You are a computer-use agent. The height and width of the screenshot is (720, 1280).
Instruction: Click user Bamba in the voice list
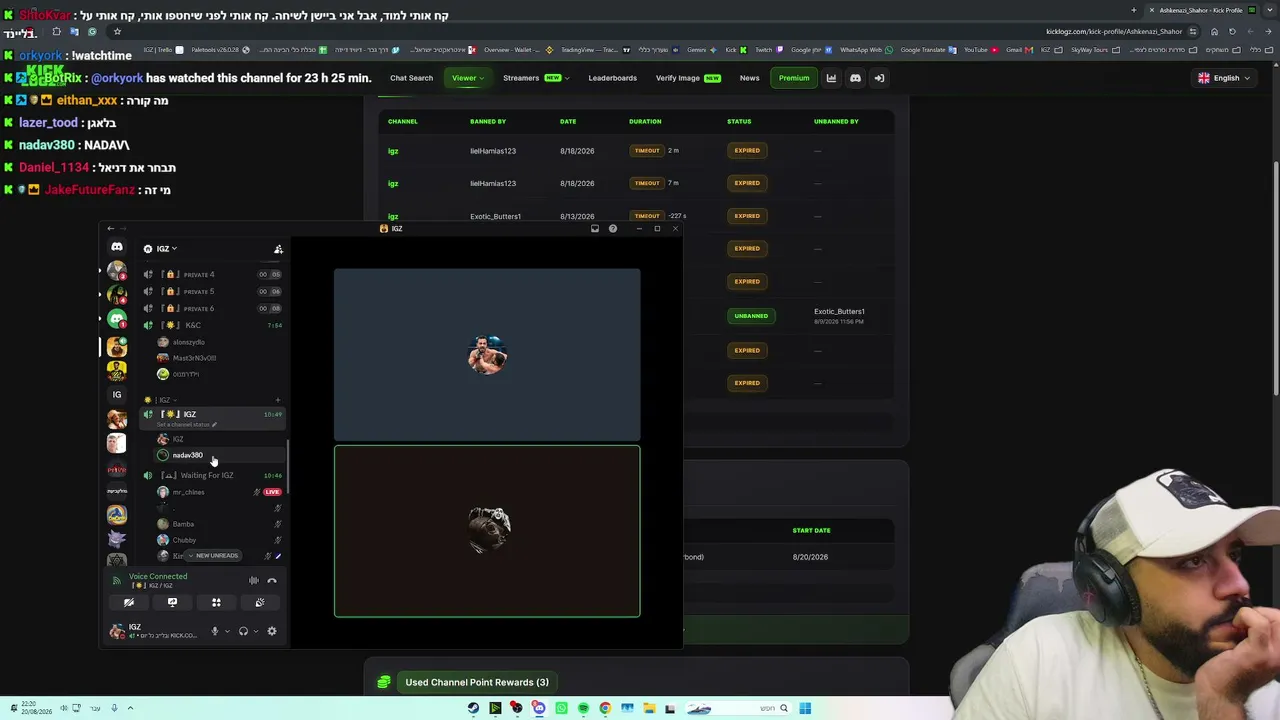[218, 524]
